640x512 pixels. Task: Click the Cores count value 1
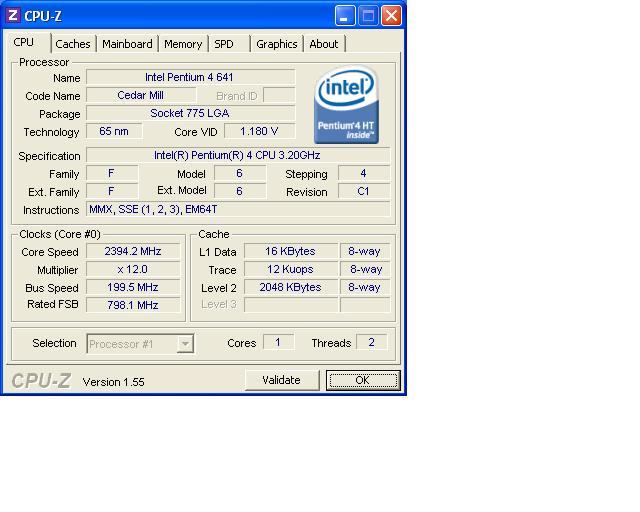[278, 342]
